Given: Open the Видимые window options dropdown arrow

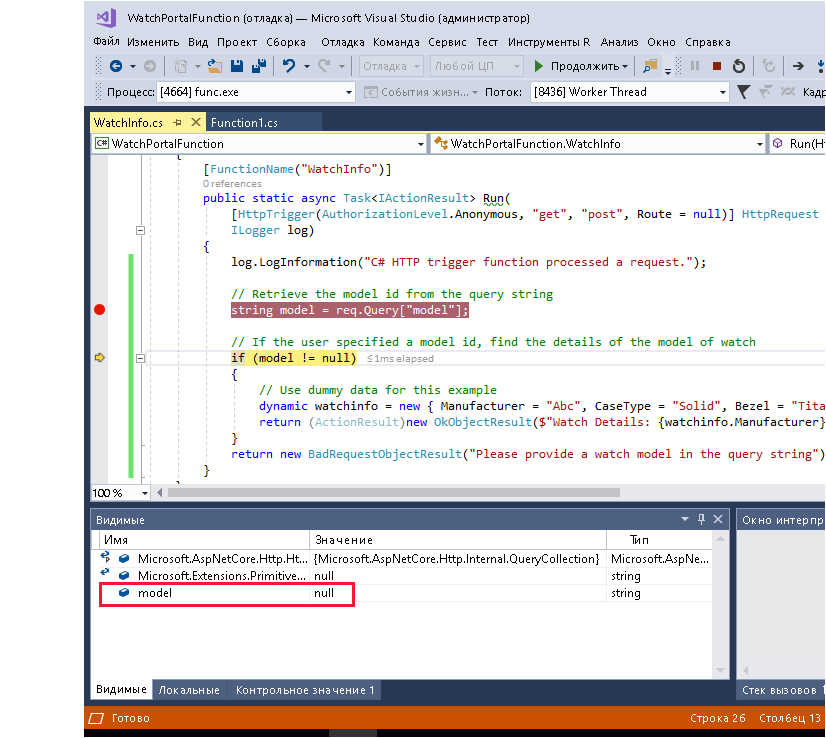Looking at the screenshot, I should (685, 519).
